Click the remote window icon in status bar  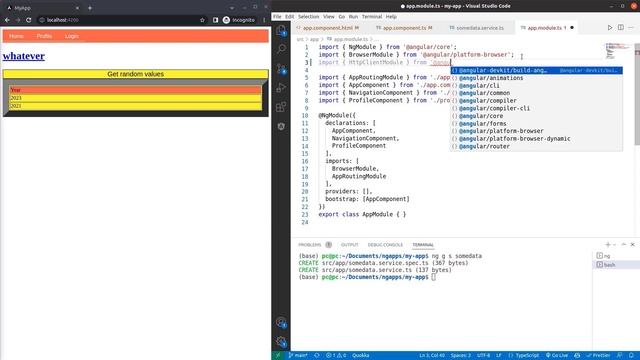[x=278, y=355]
